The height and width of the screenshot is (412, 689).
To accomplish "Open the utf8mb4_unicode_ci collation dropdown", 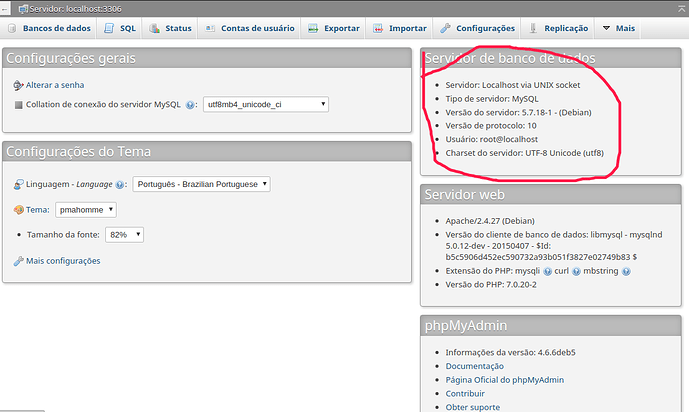I will click(266, 105).
